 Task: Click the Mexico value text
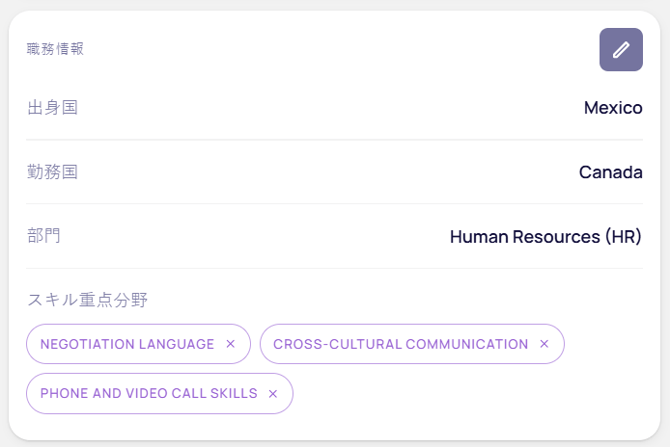[613, 108]
